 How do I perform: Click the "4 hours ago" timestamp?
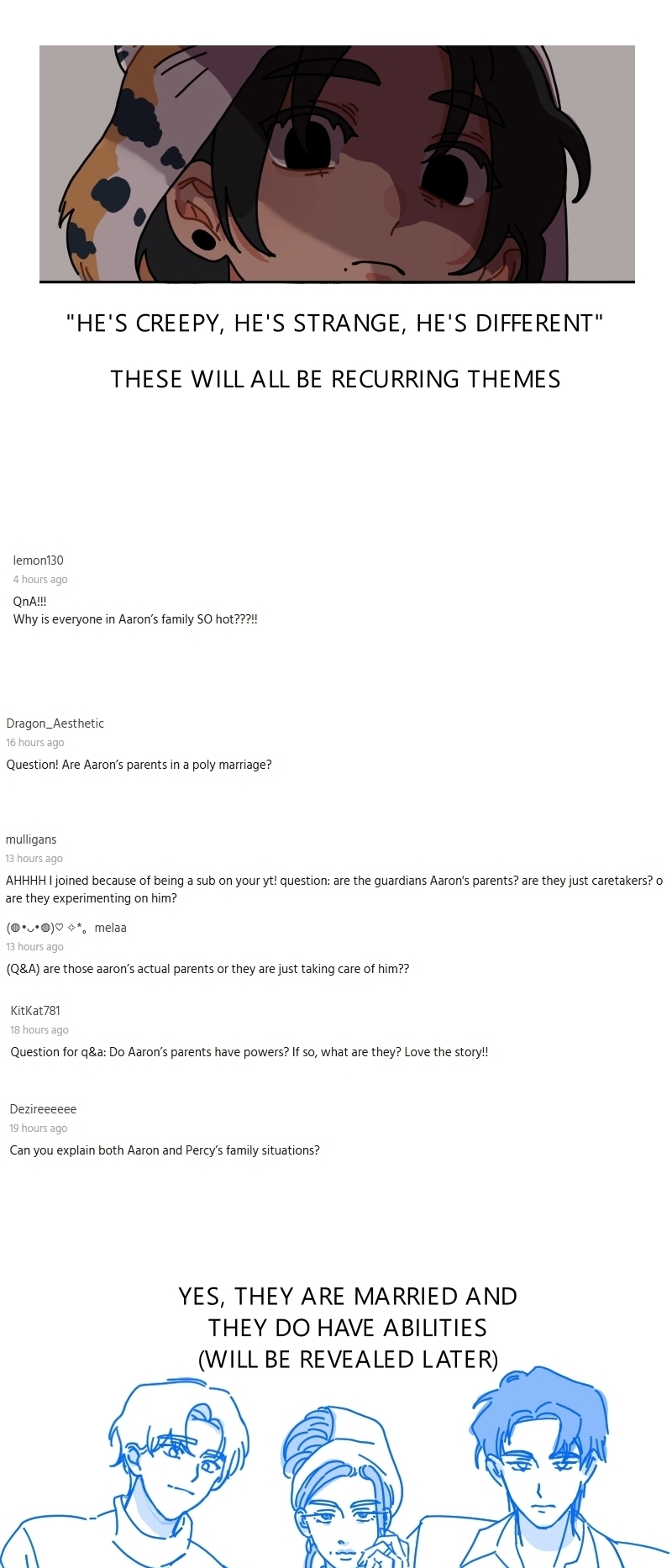tap(40, 580)
